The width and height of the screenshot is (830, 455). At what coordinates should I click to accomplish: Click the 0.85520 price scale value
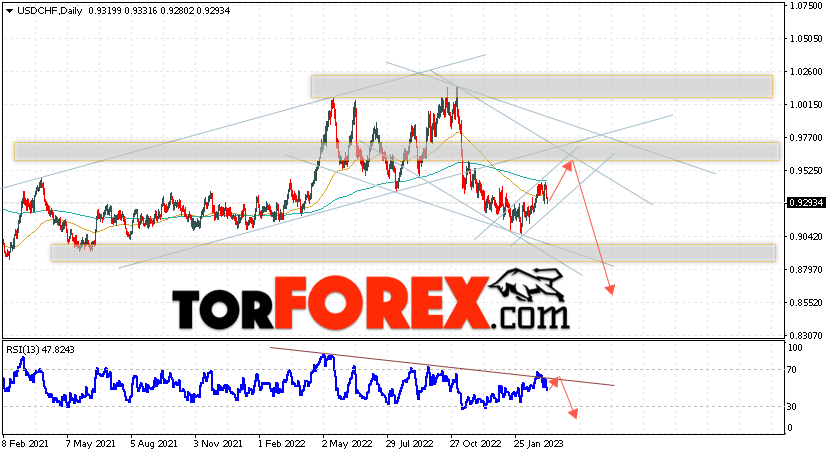[806, 303]
